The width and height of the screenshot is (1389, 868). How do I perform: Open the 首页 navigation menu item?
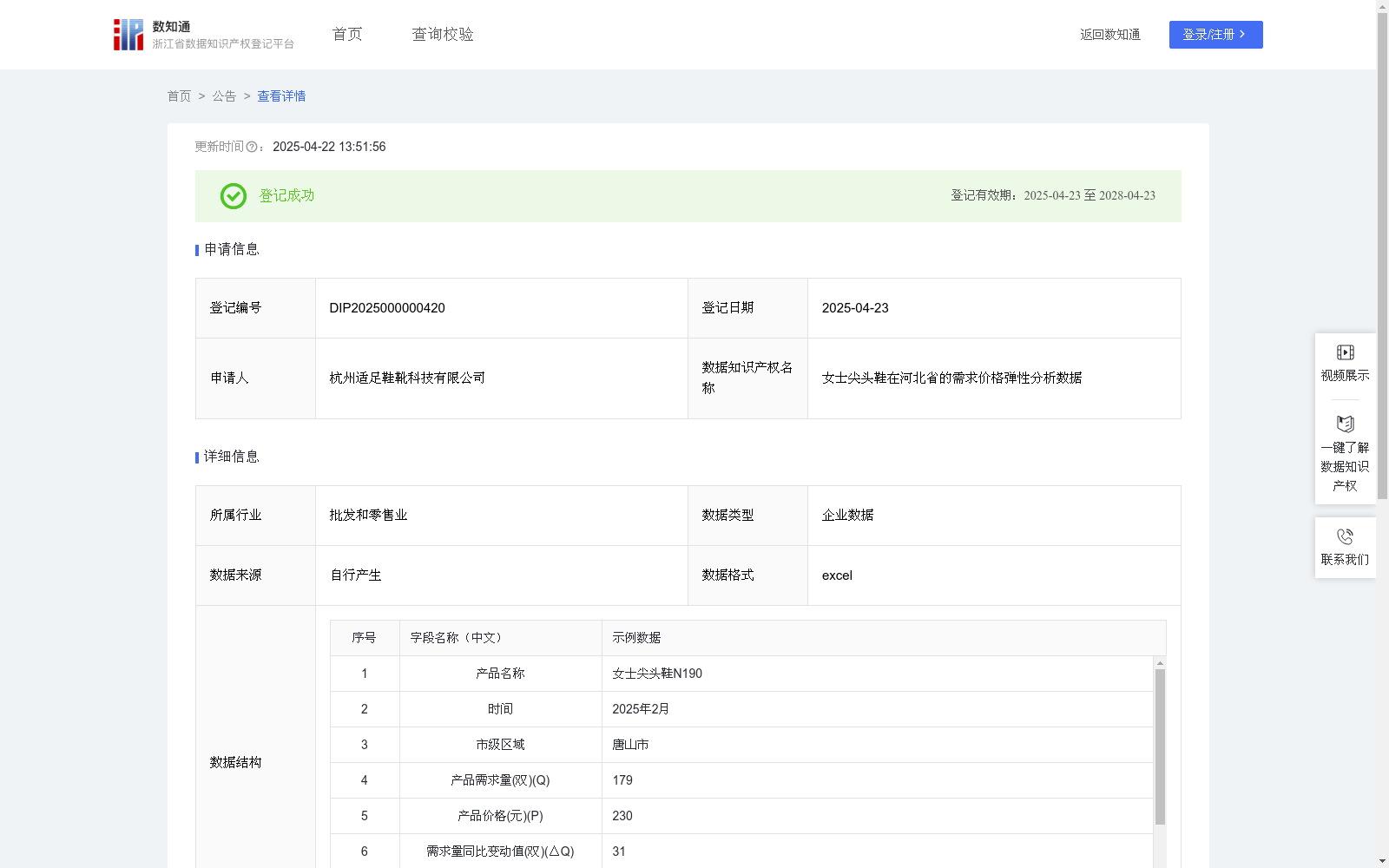pos(347,35)
